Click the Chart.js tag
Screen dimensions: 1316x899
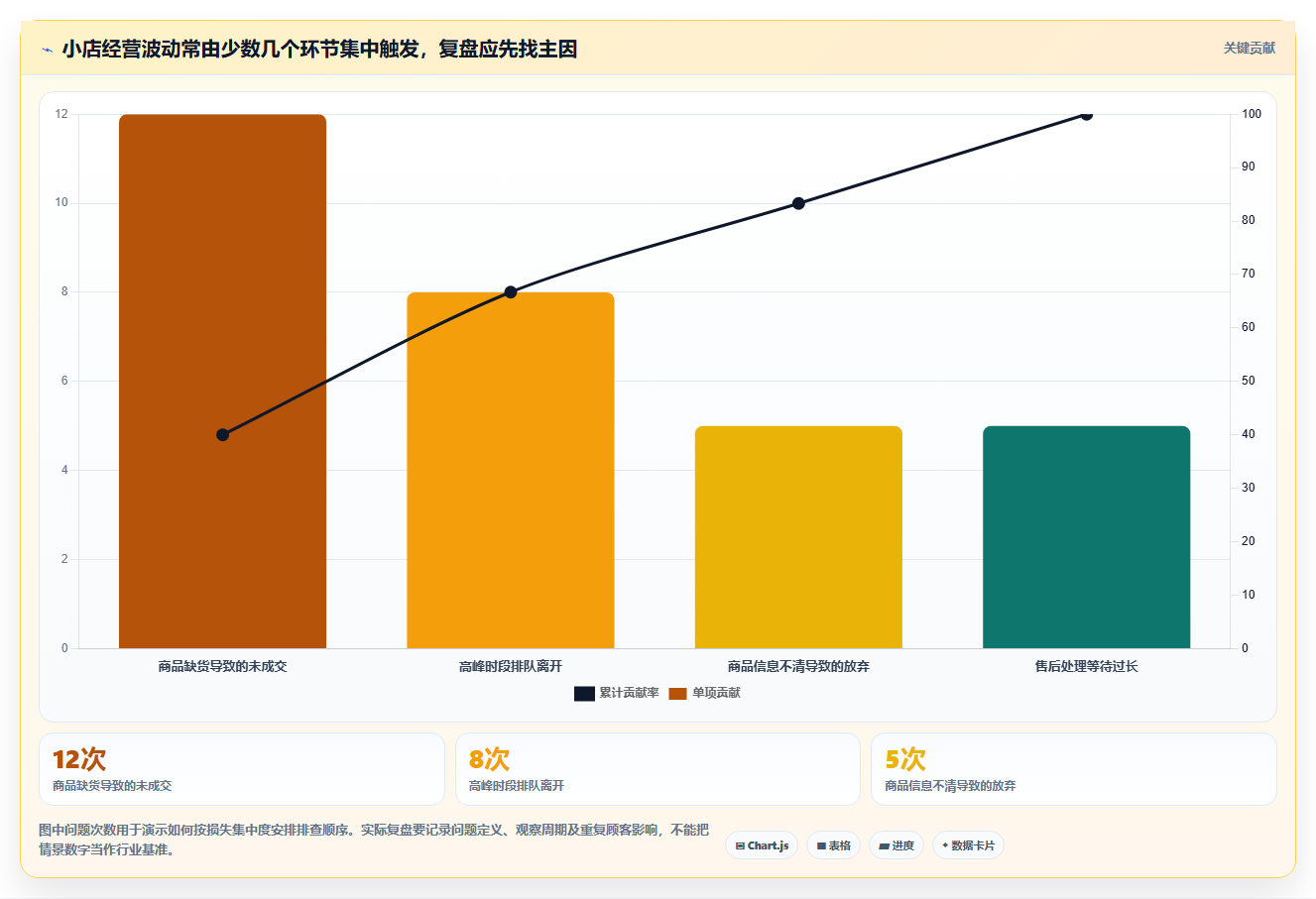762,845
